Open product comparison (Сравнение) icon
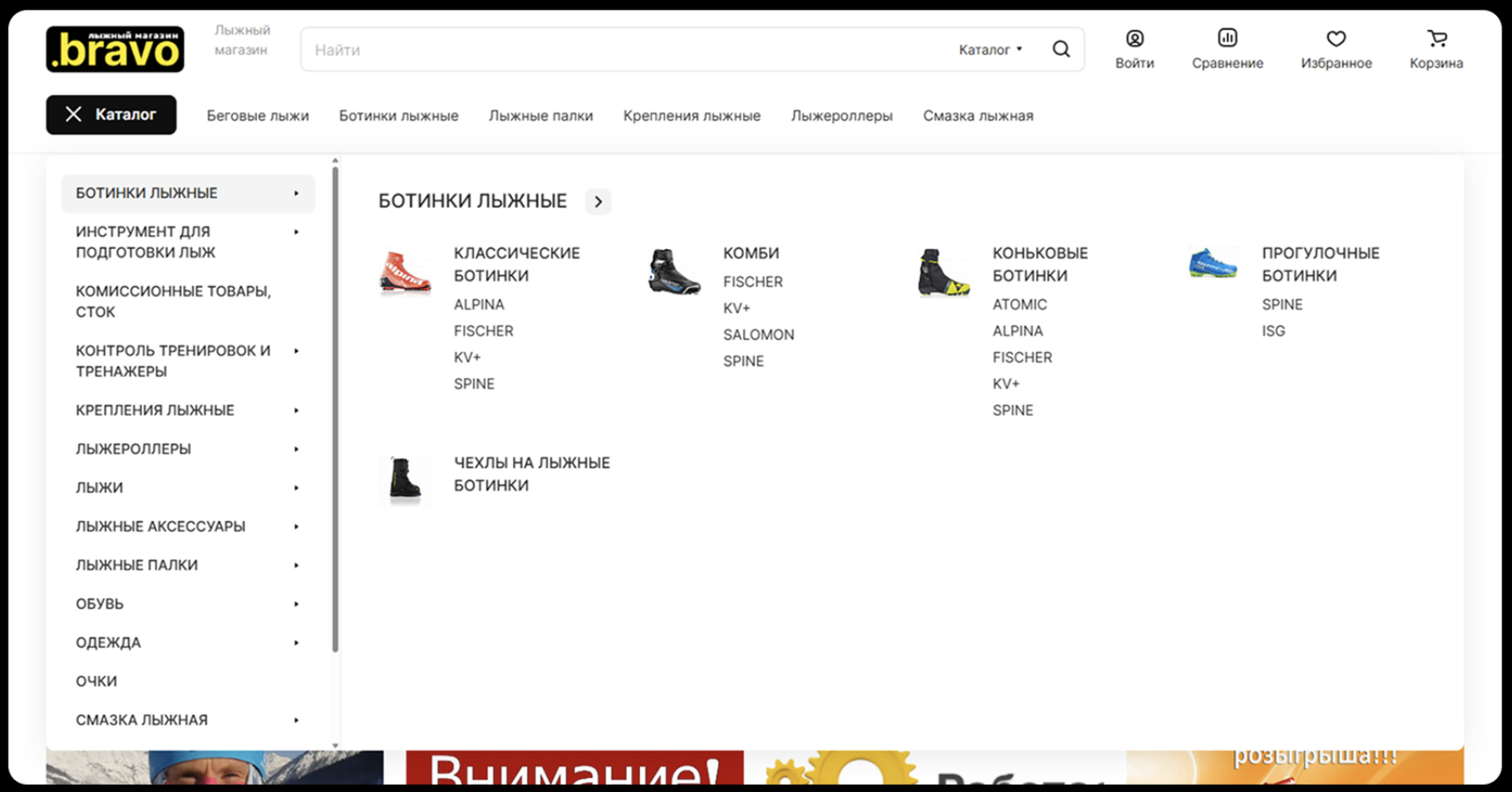This screenshot has width=1512, height=792. [x=1227, y=38]
